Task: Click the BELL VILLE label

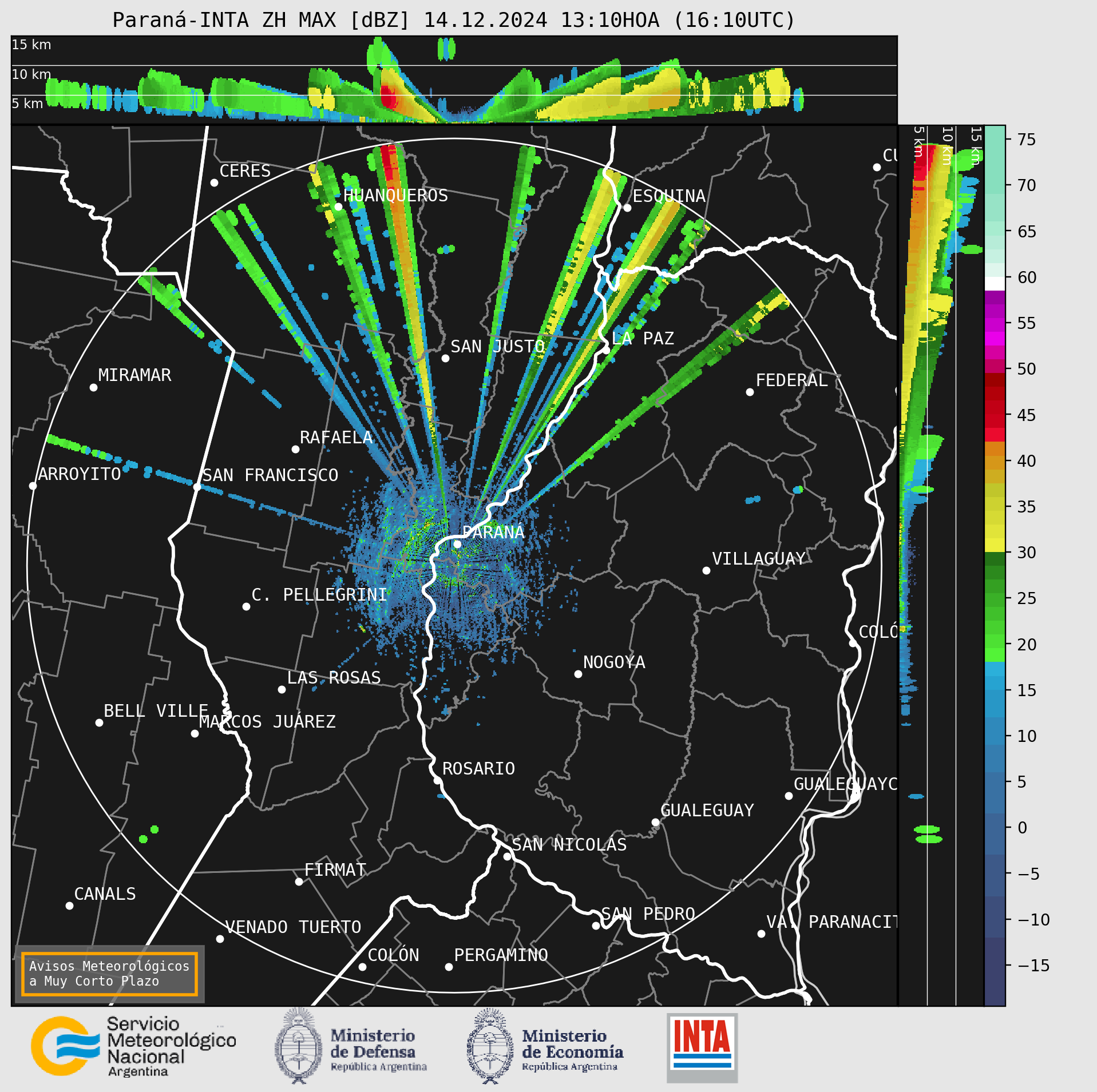Action: [156, 710]
